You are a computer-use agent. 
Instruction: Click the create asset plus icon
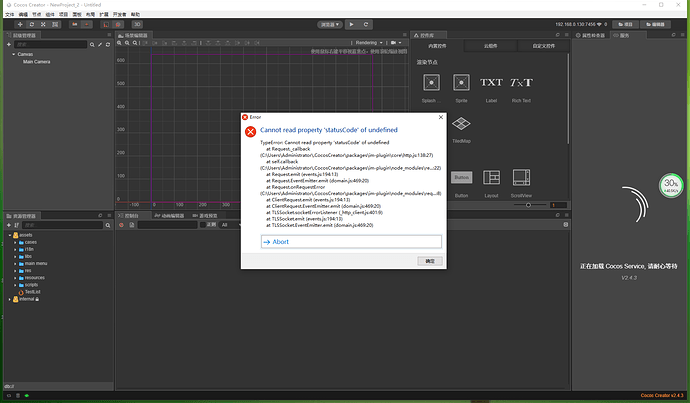(x=8, y=225)
